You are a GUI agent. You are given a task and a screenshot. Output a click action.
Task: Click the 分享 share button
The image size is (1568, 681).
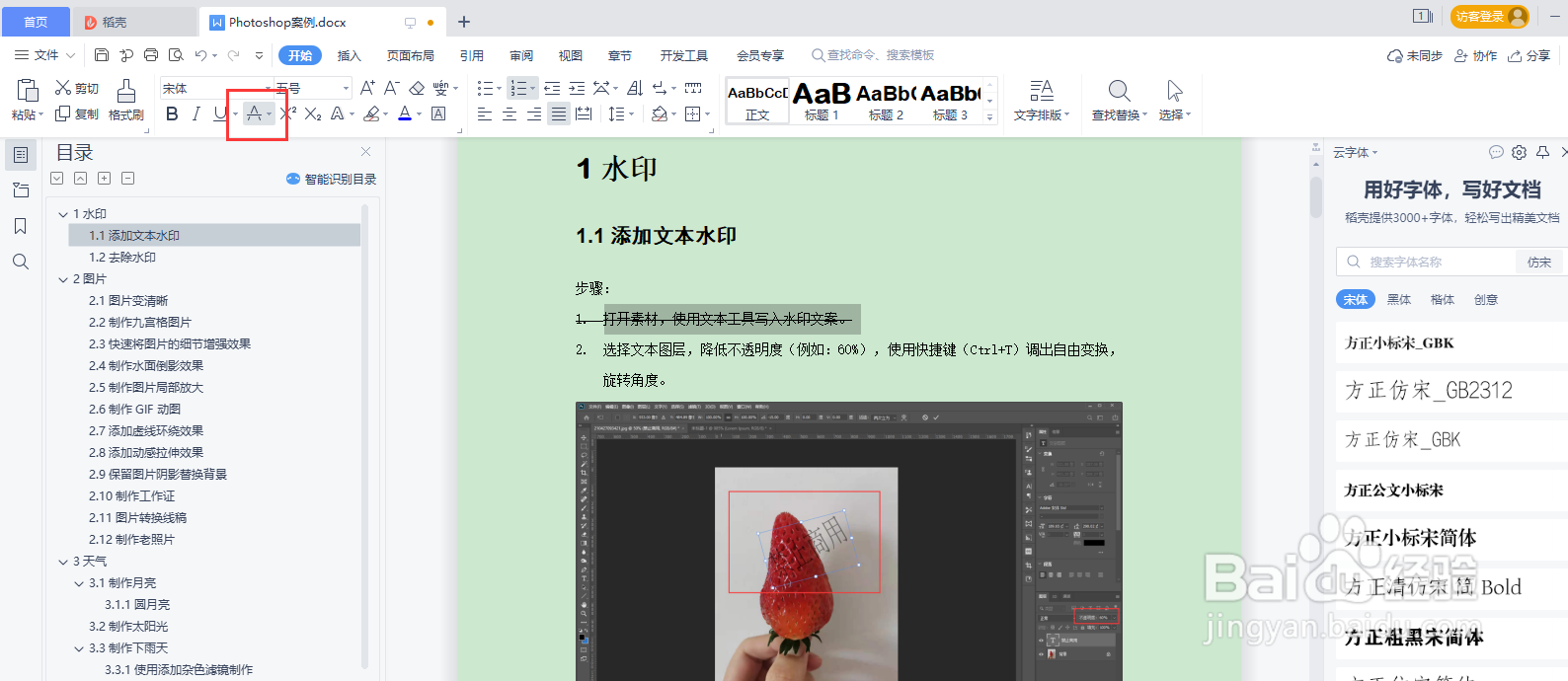(1529, 56)
